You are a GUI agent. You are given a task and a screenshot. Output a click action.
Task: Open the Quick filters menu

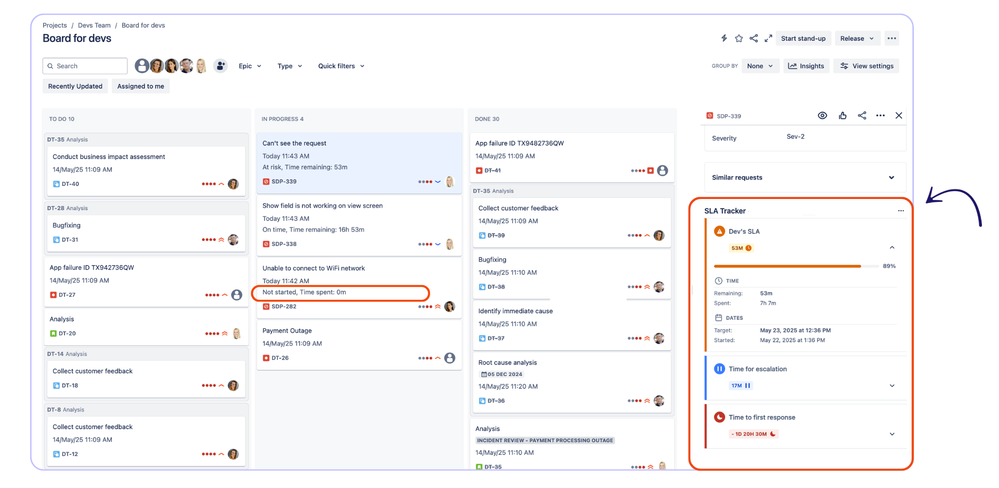(341, 66)
